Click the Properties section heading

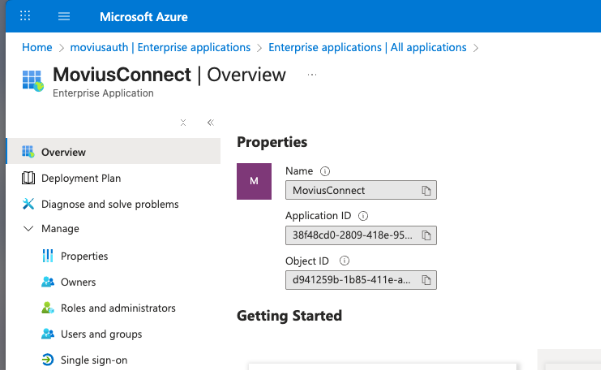coord(272,142)
